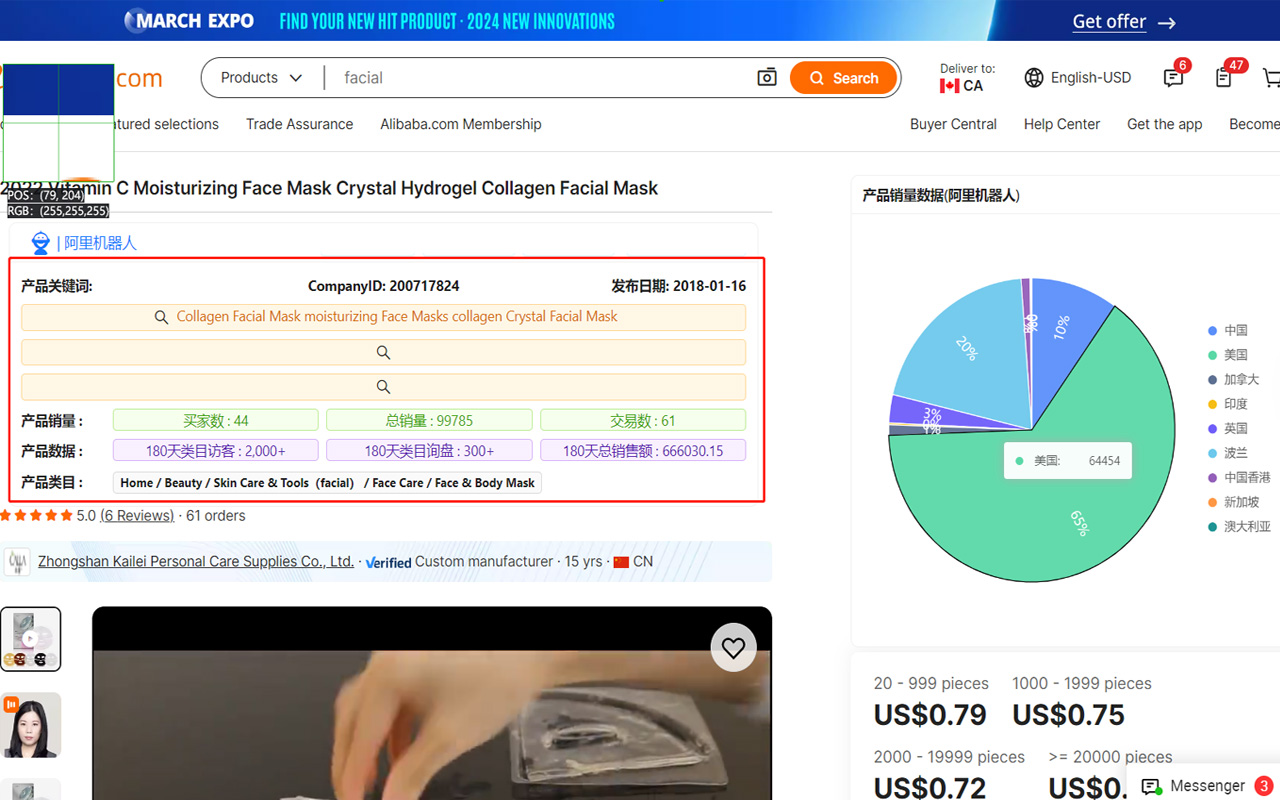Follow the Get offer link in the banner
This screenshot has height=800, width=1280.
coord(1124,21)
